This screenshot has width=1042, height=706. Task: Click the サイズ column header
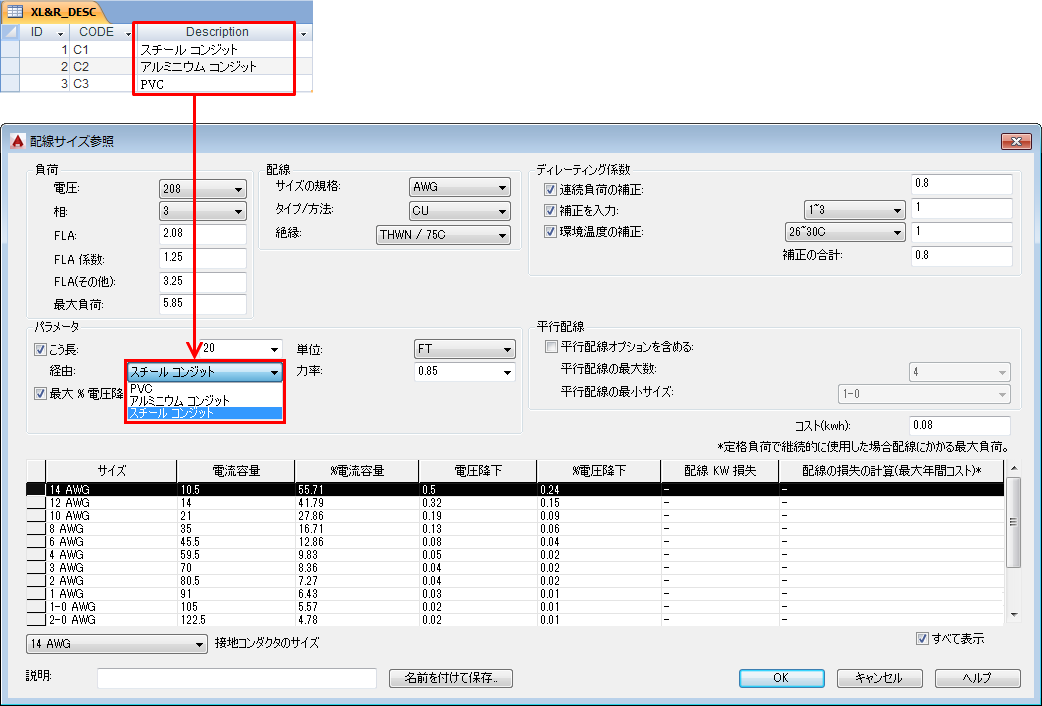point(111,471)
